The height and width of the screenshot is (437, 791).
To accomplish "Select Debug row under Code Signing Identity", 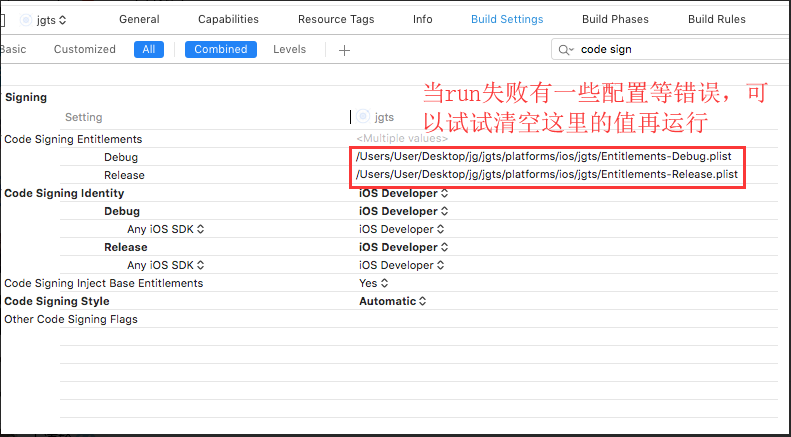I will [122, 211].
